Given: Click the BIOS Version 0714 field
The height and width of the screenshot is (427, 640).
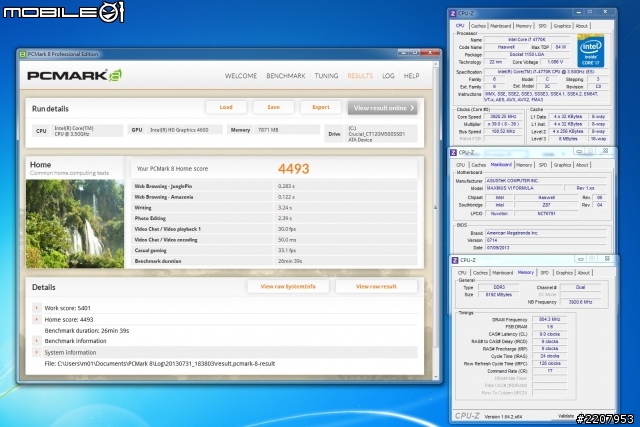Looking at the screenshot, I should coord(544,240).
